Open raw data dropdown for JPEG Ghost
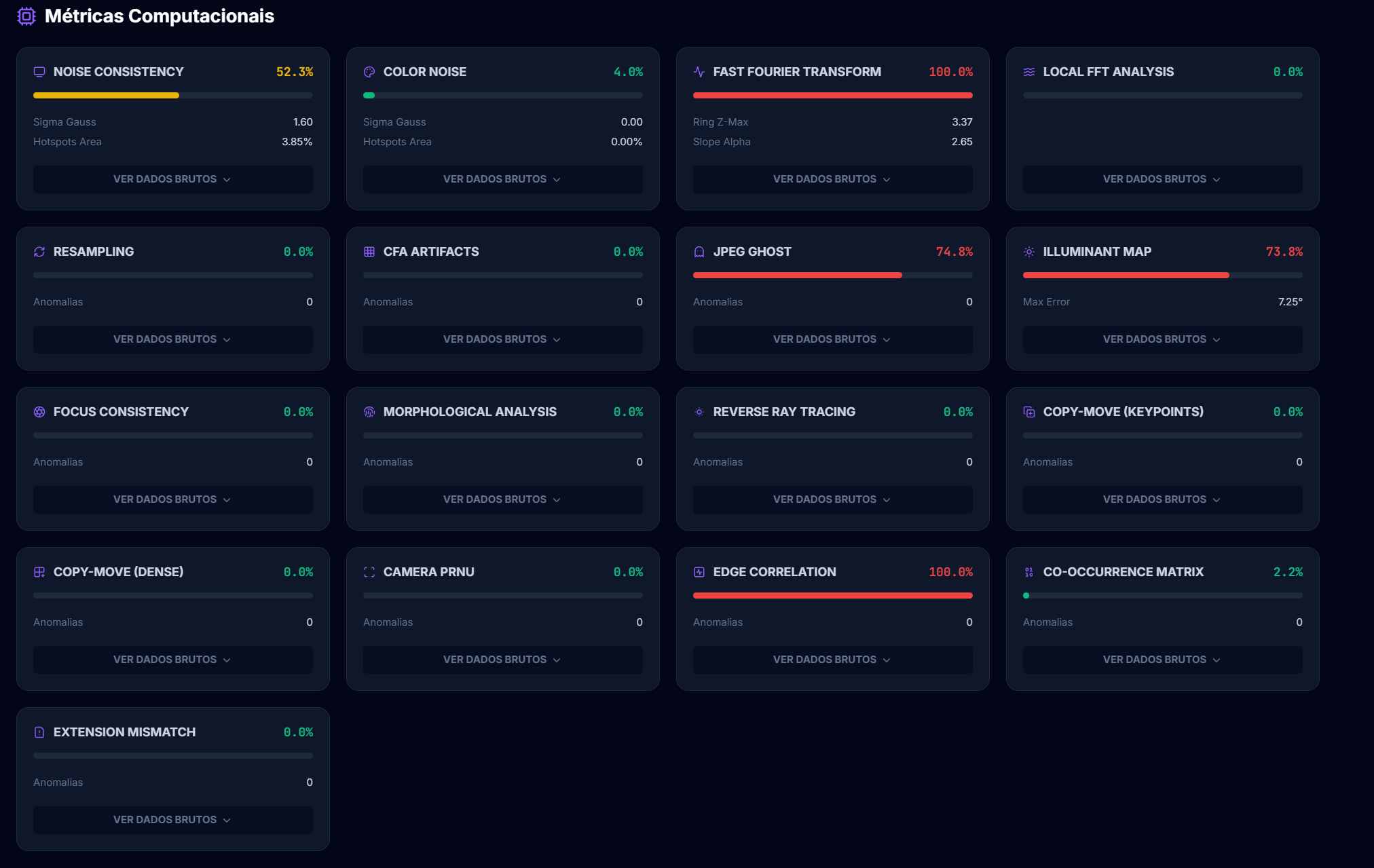This screenshot has width=1374, height=868. click(832, 339)
